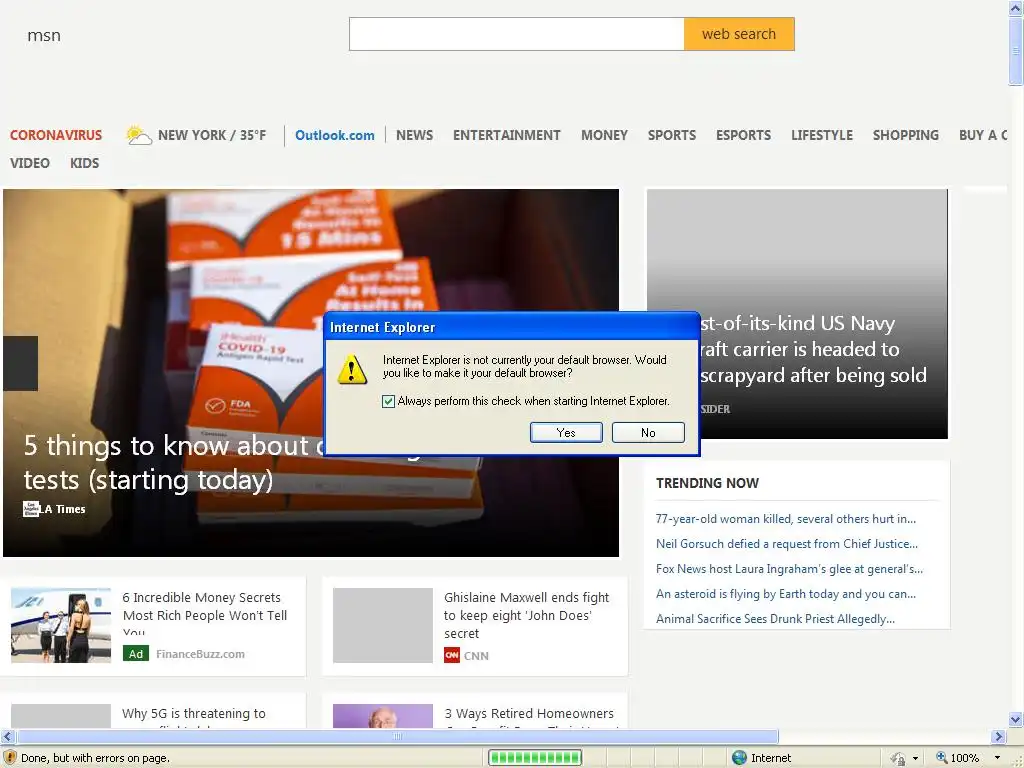Open the New York weather icon
This screenshot has height=768, width=1024.
click(x=138, y=135)
